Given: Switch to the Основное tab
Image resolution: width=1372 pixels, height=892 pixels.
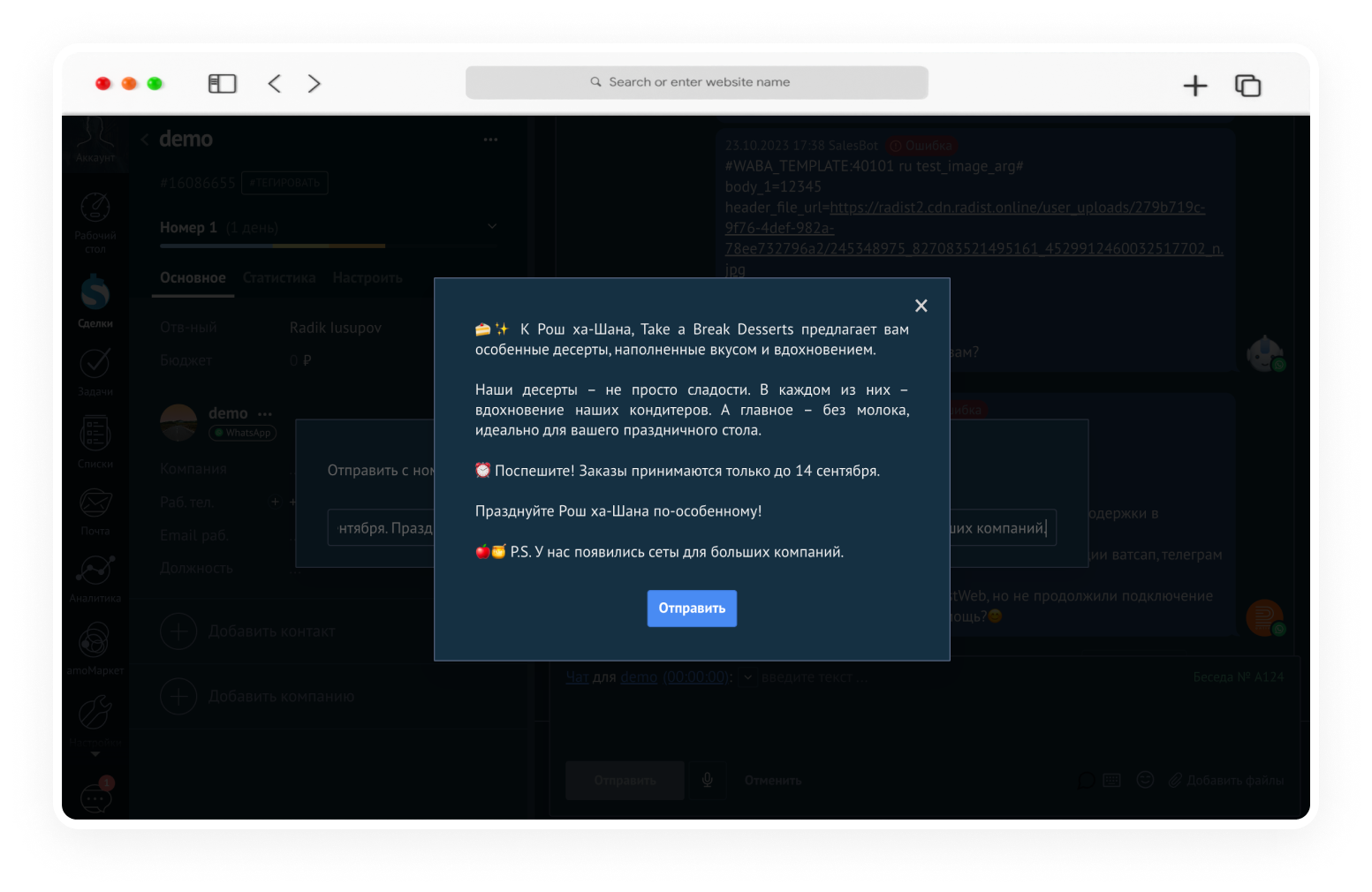Looking at the screenshot, I should [x=193, y=277].
